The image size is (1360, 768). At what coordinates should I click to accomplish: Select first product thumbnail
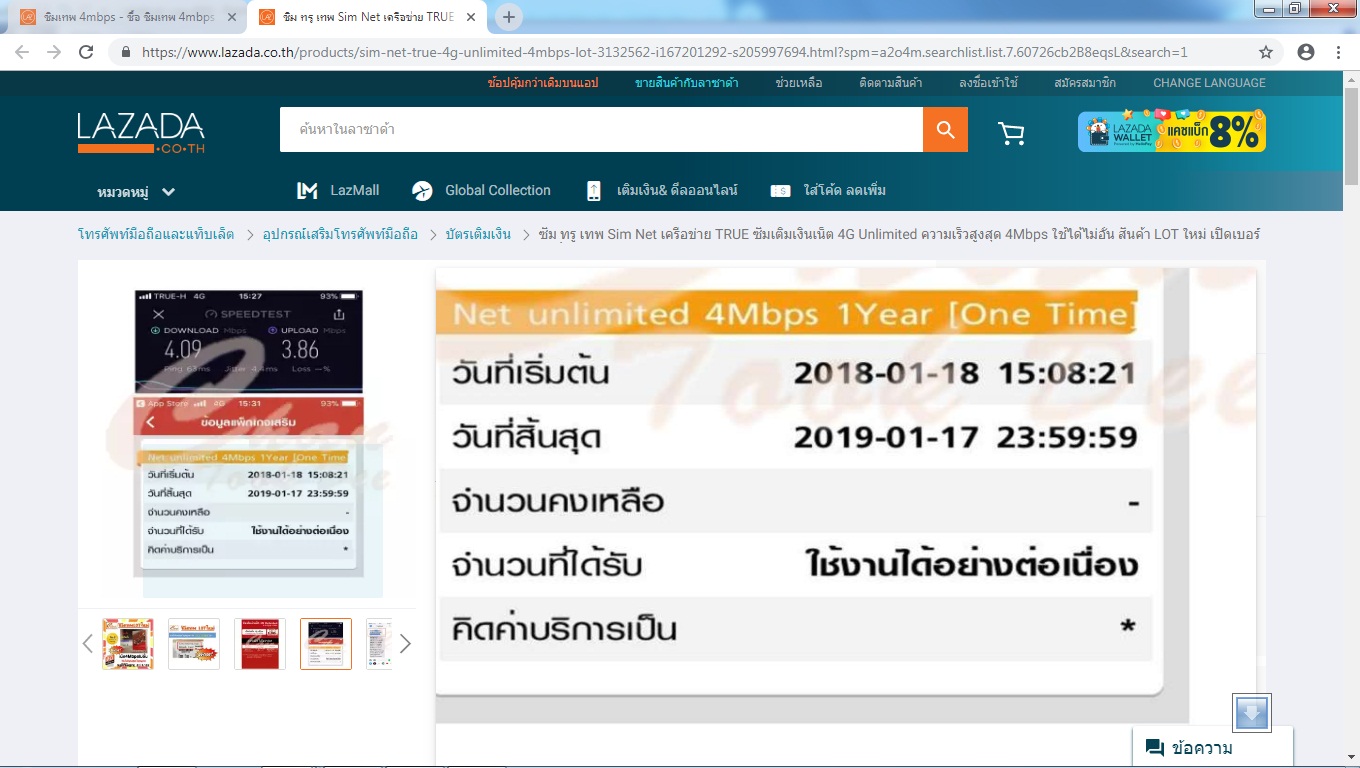tap(128, 643)
